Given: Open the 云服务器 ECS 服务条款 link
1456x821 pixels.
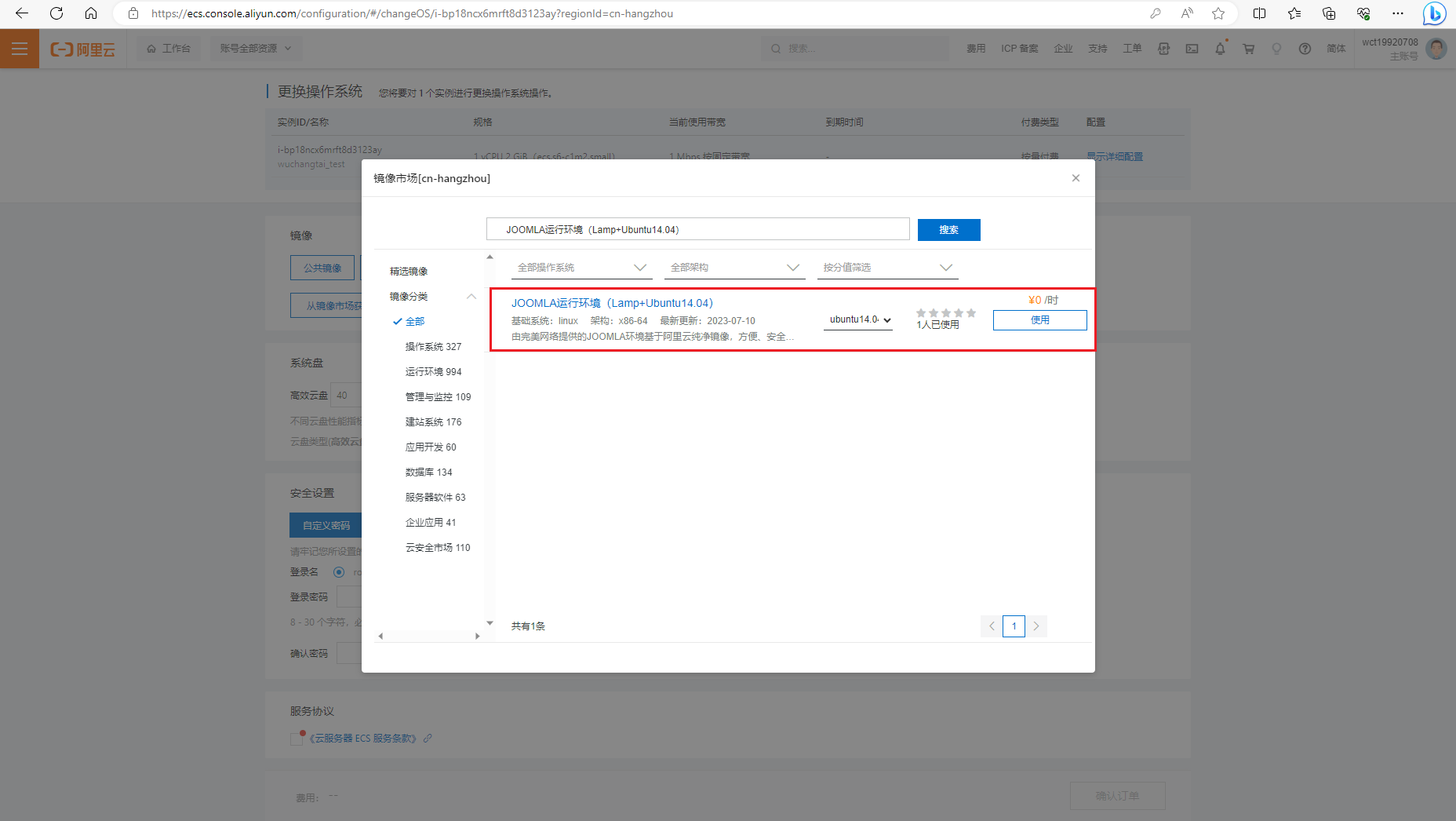Looking at the screenshot, I should [362, 739].
